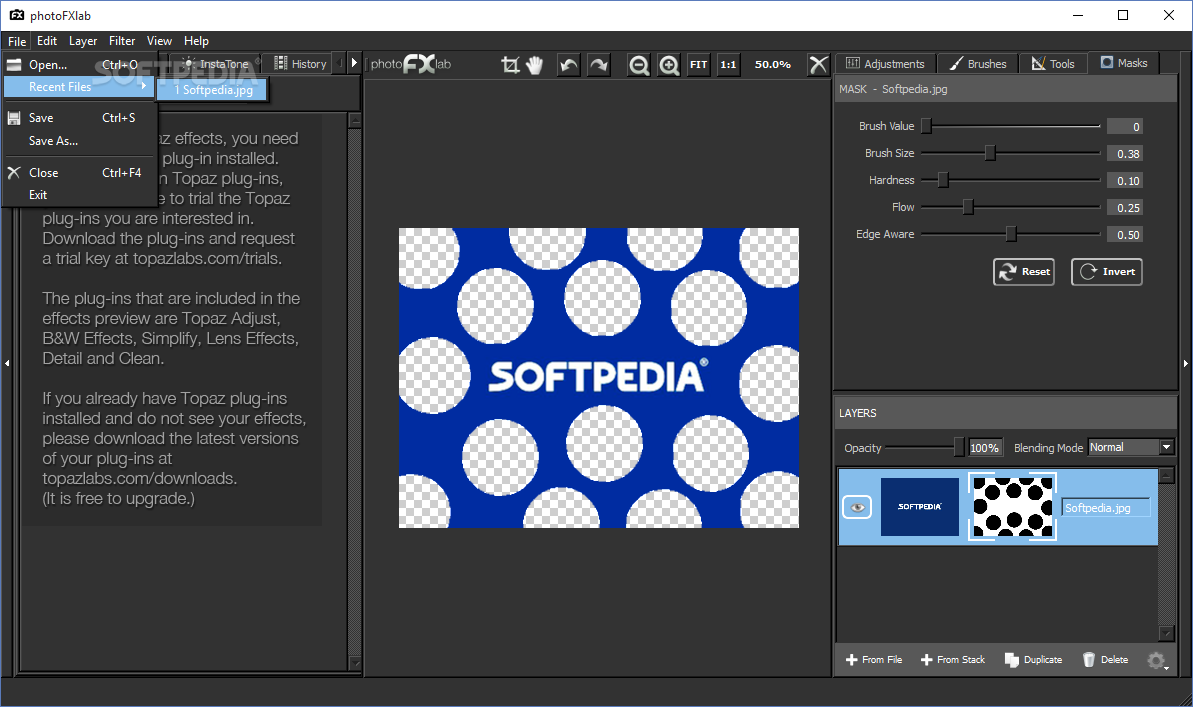
Task: Click the Brush Value slider handle
Action: coord(926,126)
